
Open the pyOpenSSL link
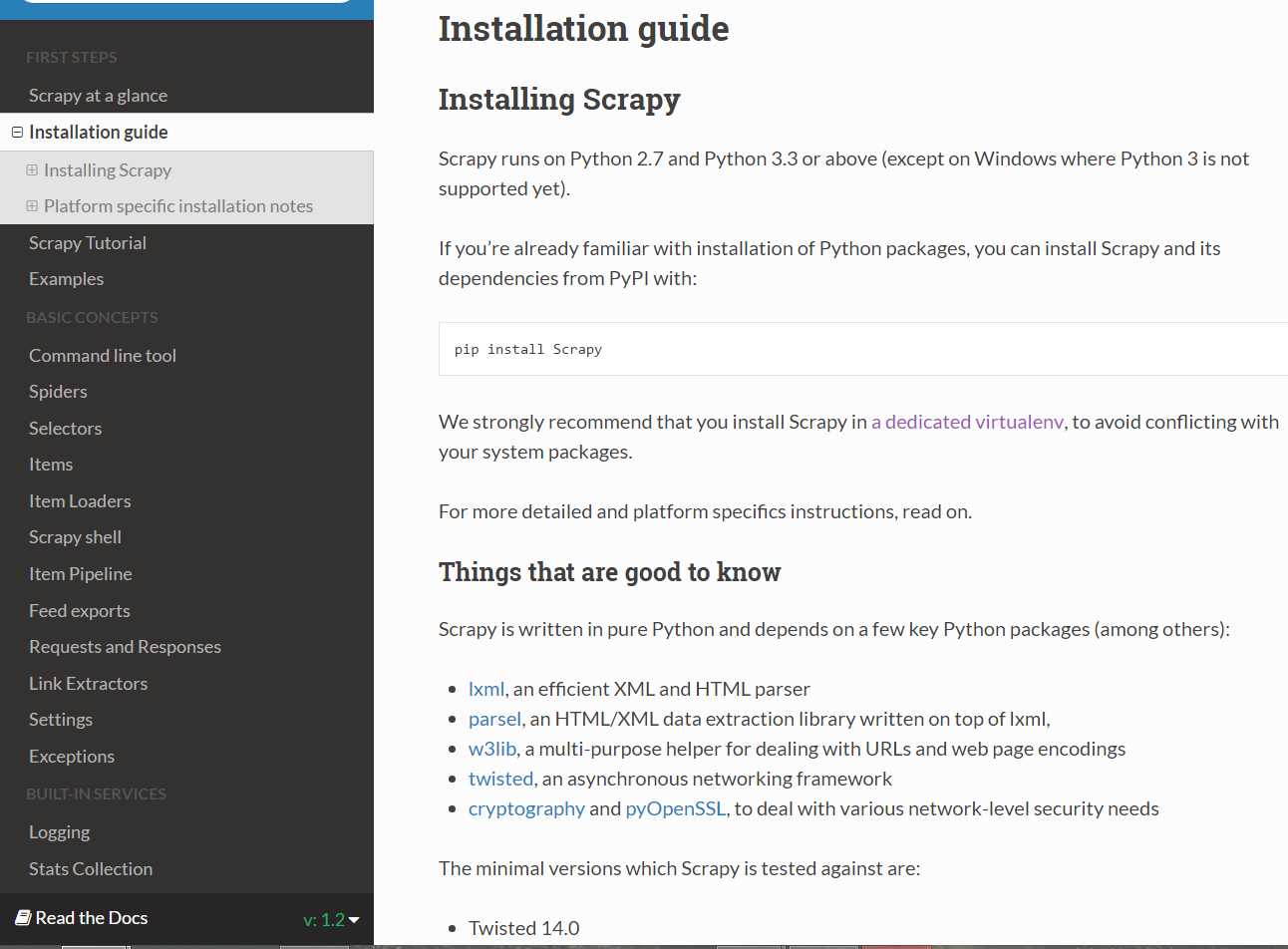675,808
